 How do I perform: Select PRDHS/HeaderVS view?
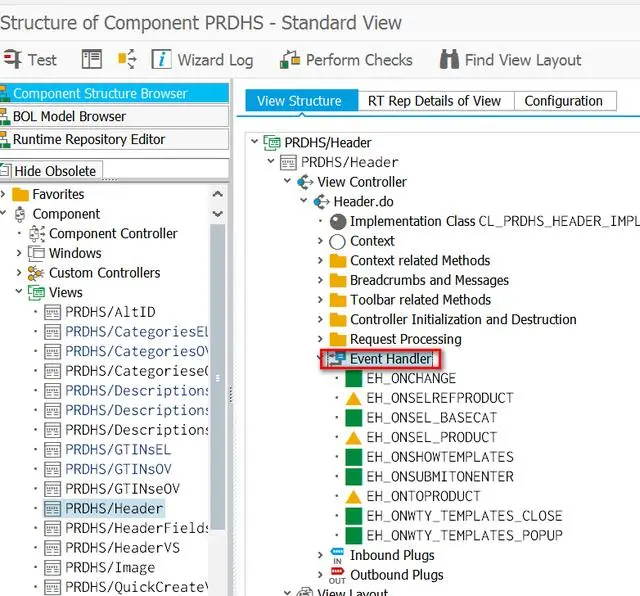point(122,547)
